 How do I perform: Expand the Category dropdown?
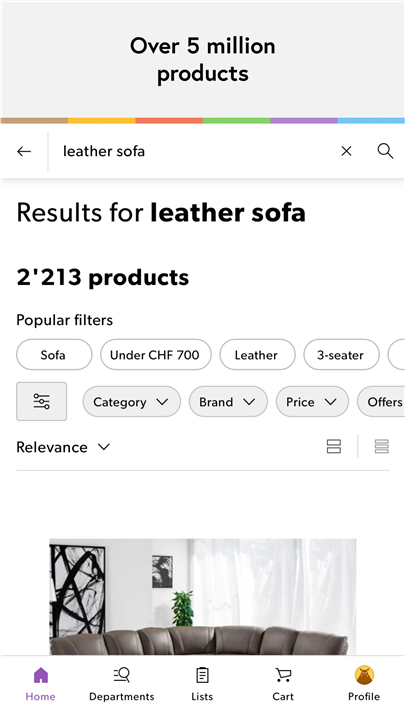(x=132, y=402)
